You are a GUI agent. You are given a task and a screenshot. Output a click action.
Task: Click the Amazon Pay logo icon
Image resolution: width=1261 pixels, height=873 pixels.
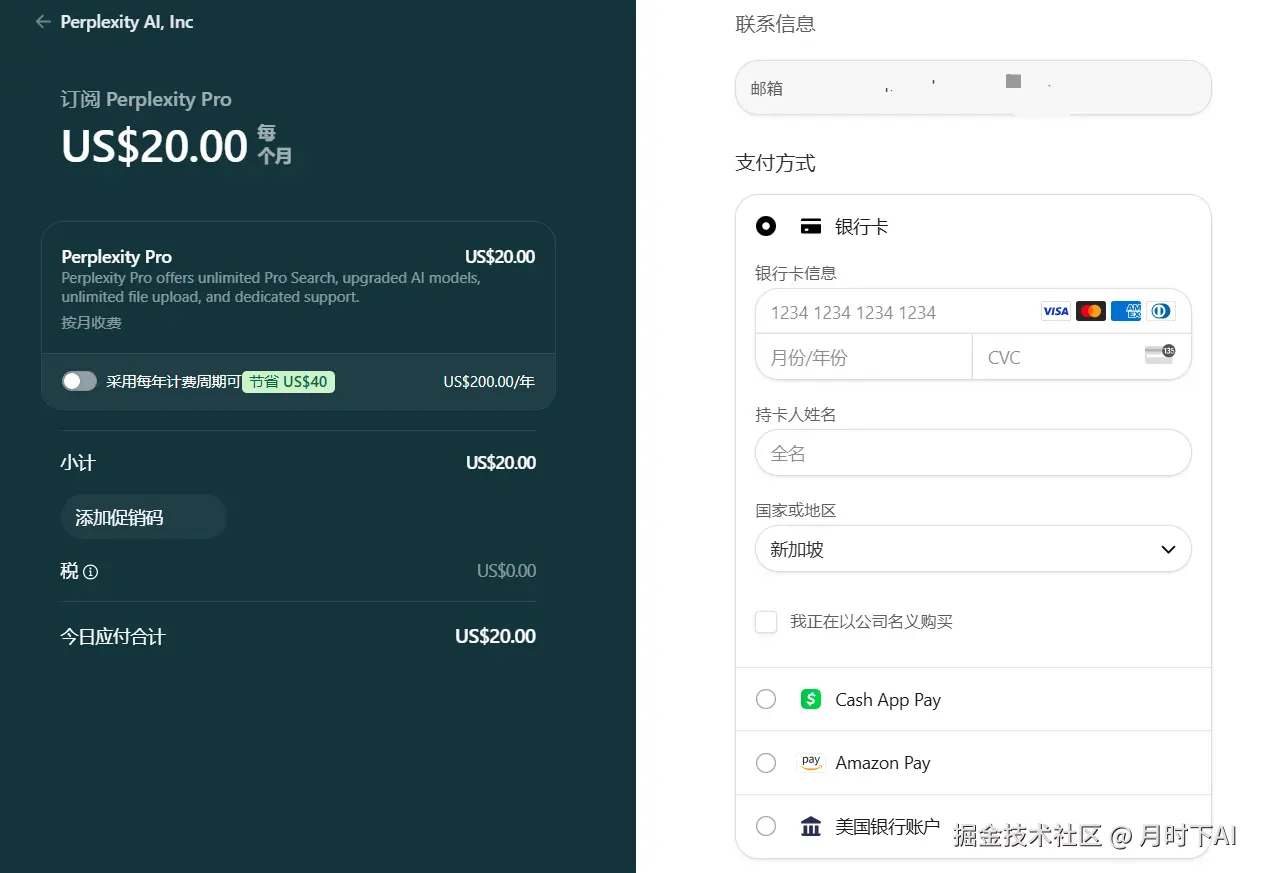(811, 763)
